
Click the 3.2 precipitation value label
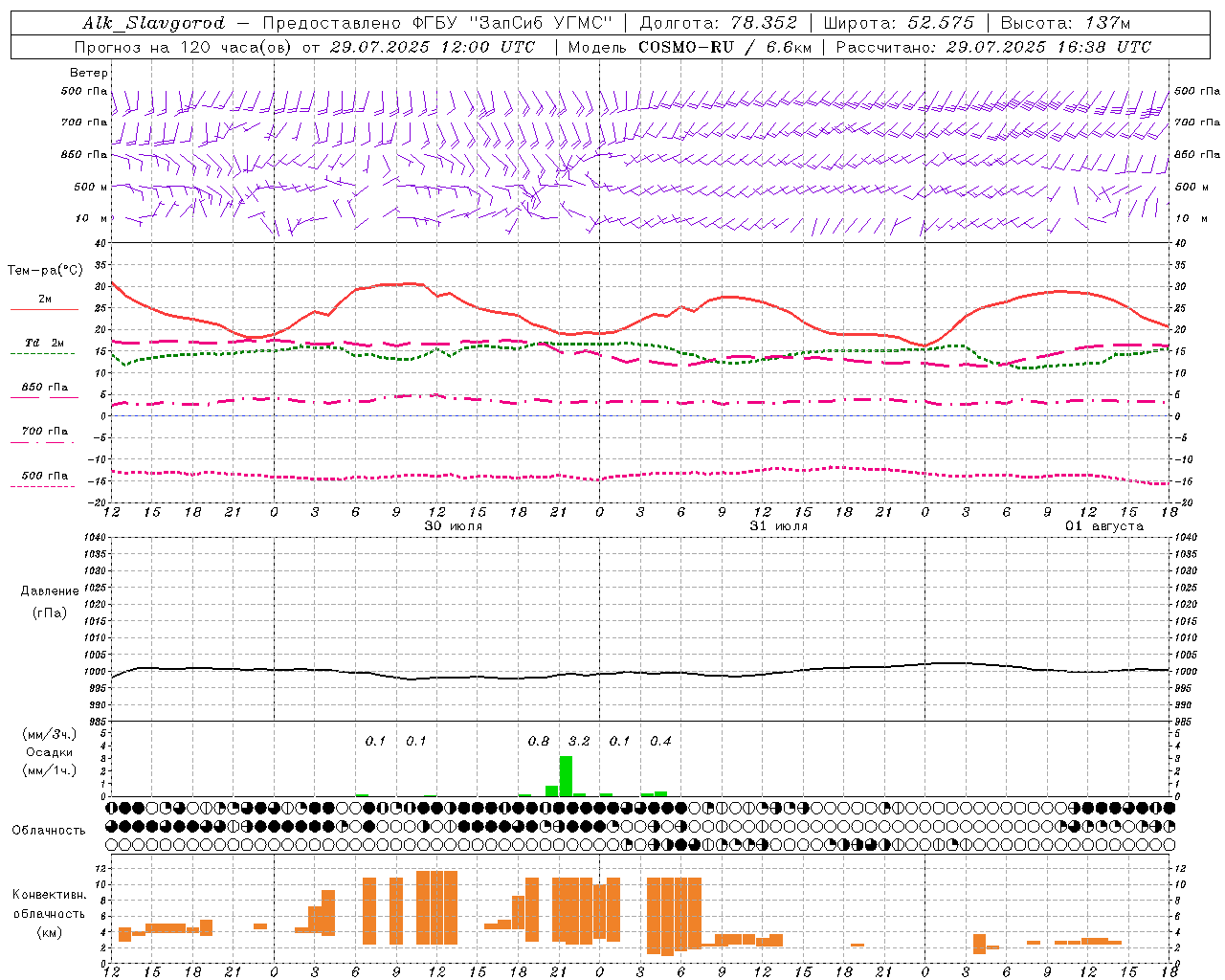point(579,741)
